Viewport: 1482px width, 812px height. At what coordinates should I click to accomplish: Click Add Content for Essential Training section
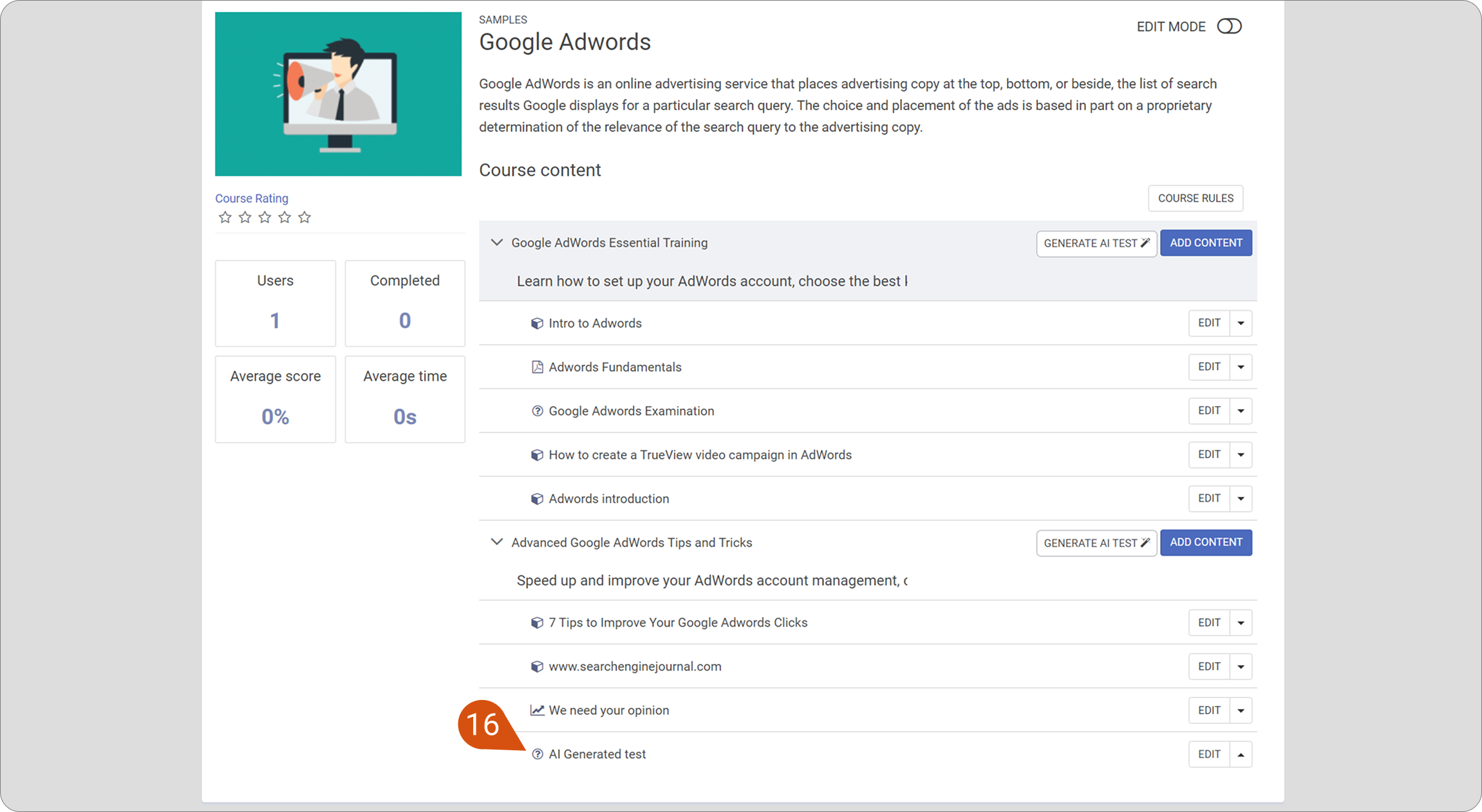1206,243
